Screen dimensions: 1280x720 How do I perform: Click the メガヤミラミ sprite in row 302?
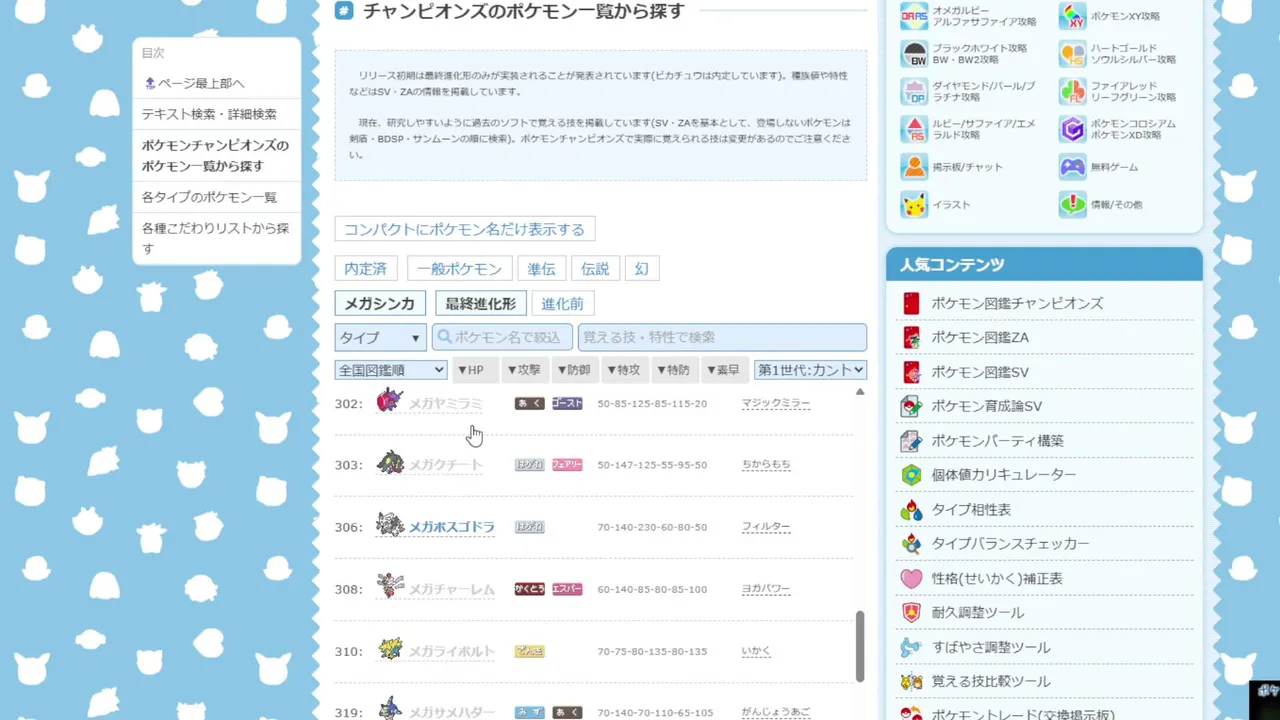click(x=389, y=401)
